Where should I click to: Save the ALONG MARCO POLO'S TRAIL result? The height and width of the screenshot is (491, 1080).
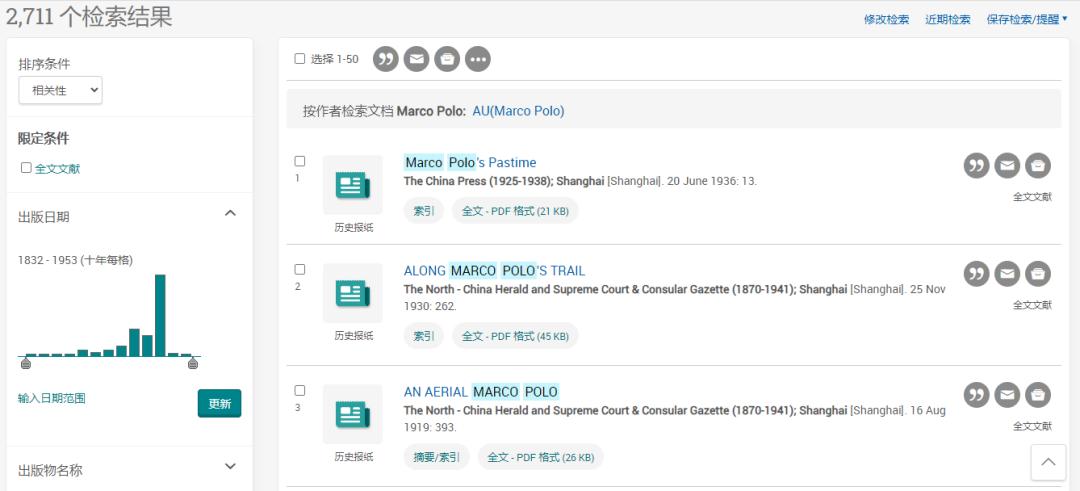pyautogui.click(x=1038, y=273)
